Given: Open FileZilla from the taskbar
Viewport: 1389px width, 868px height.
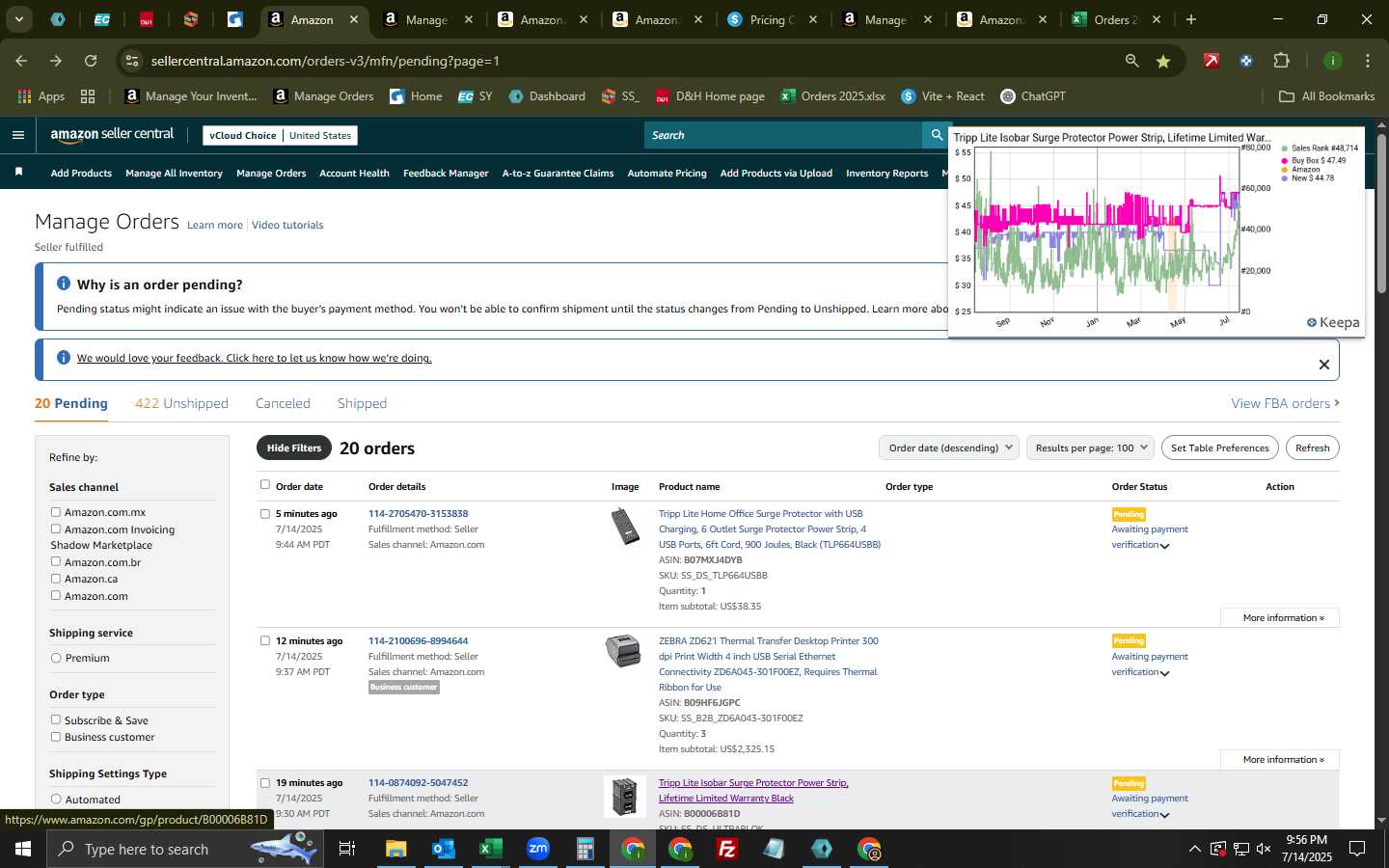Looking at the screenshot, I should 727,849.
